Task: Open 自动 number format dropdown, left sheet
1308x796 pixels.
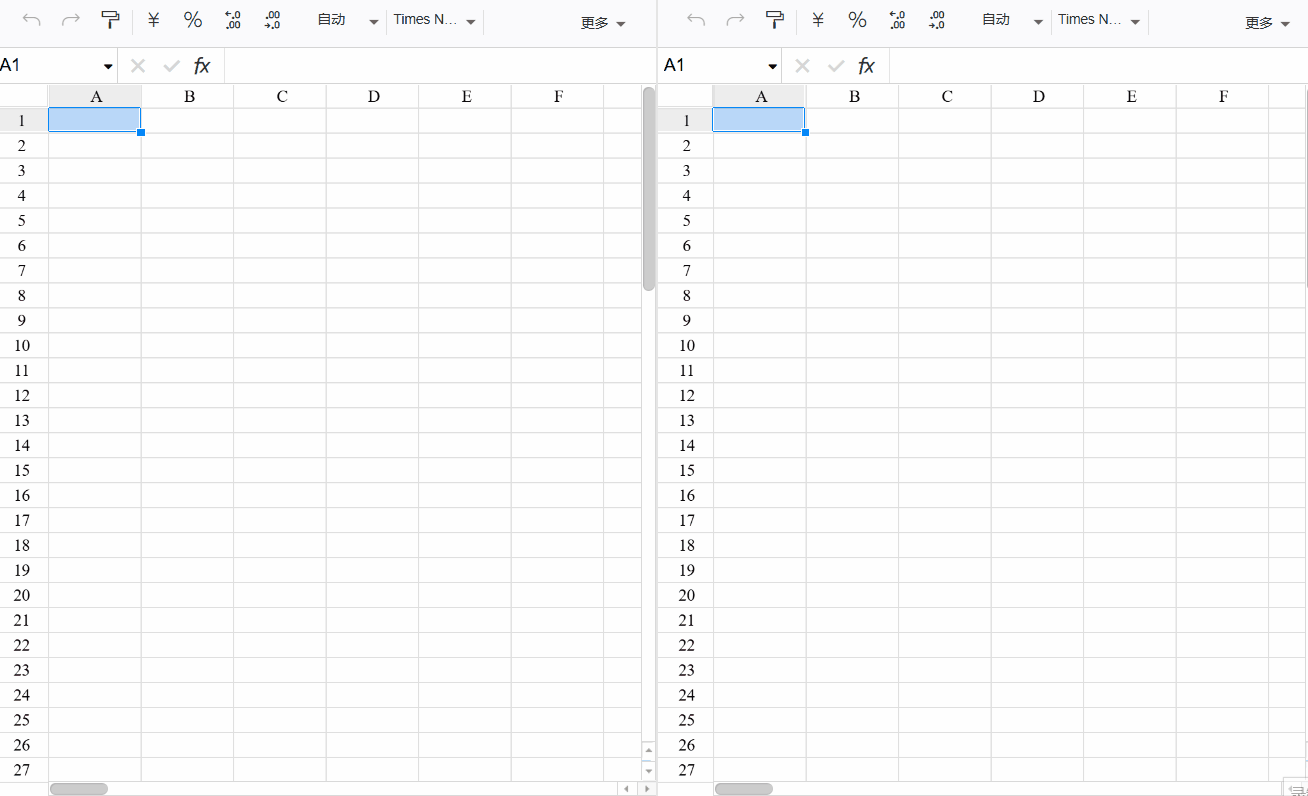Action: [347, 20]
